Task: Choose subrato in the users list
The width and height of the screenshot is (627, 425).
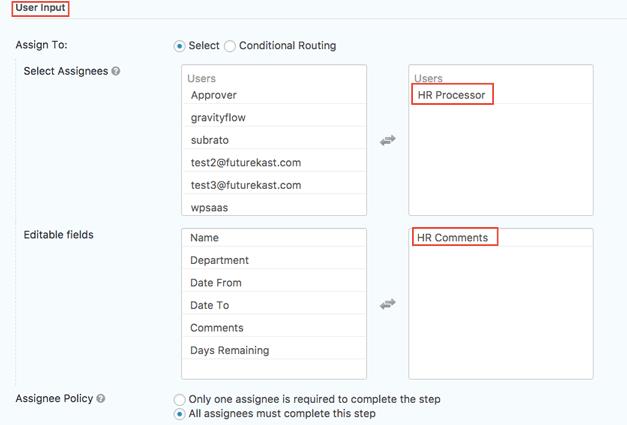Action: tap(210, 140)
